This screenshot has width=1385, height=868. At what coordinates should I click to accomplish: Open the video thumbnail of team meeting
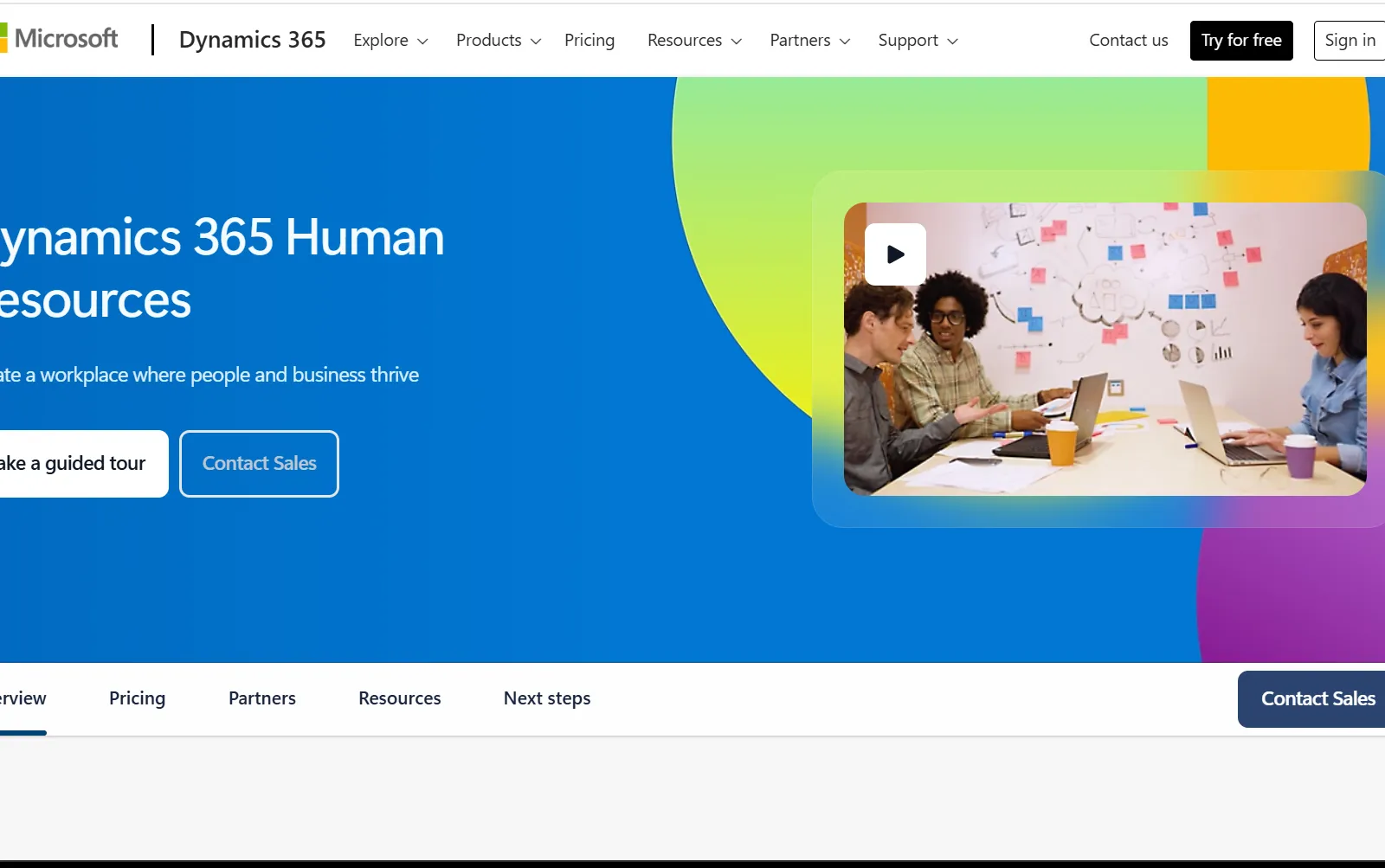(x=1105, y=349)
